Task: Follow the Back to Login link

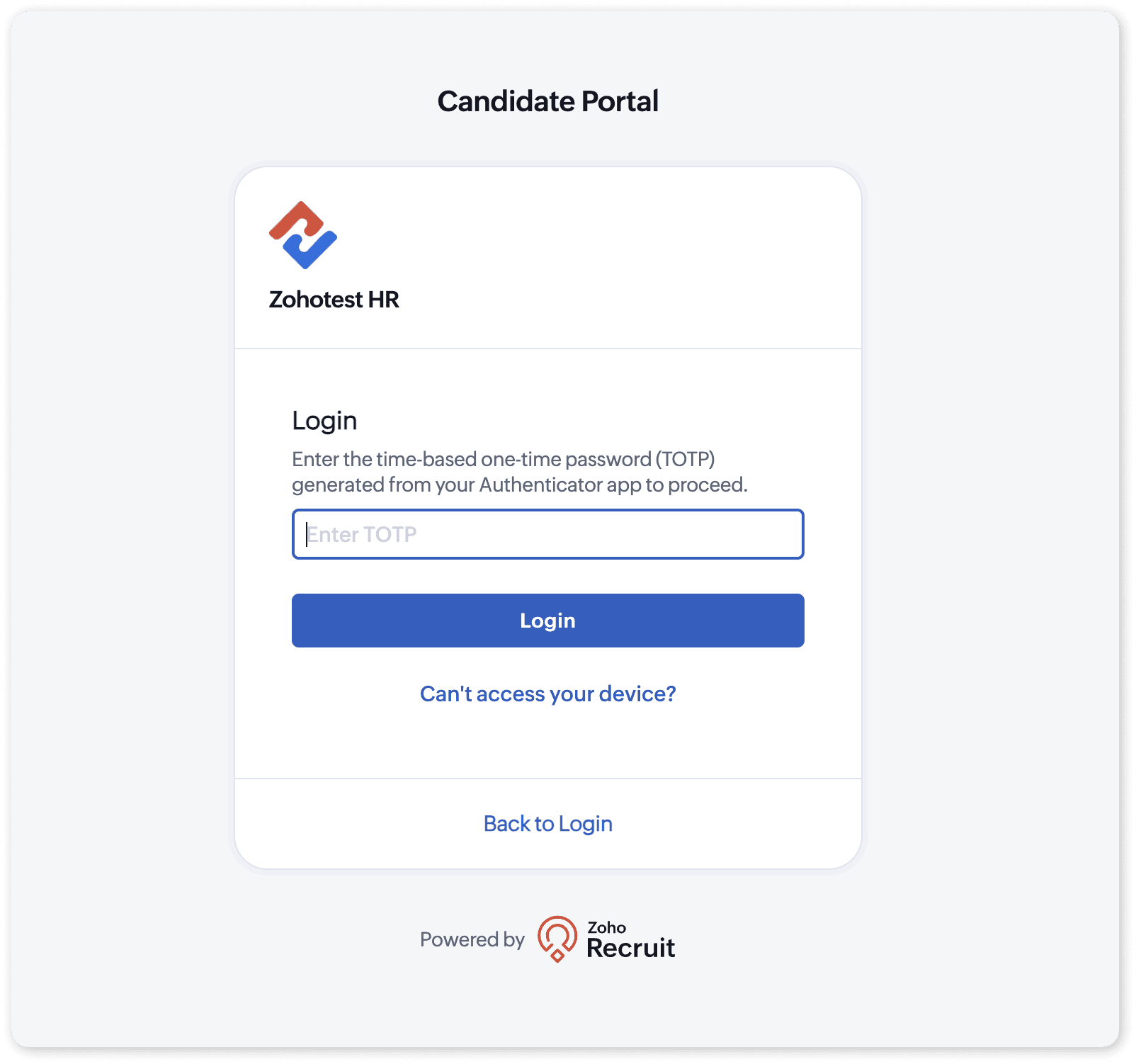Action: click(x=547, y=824)
